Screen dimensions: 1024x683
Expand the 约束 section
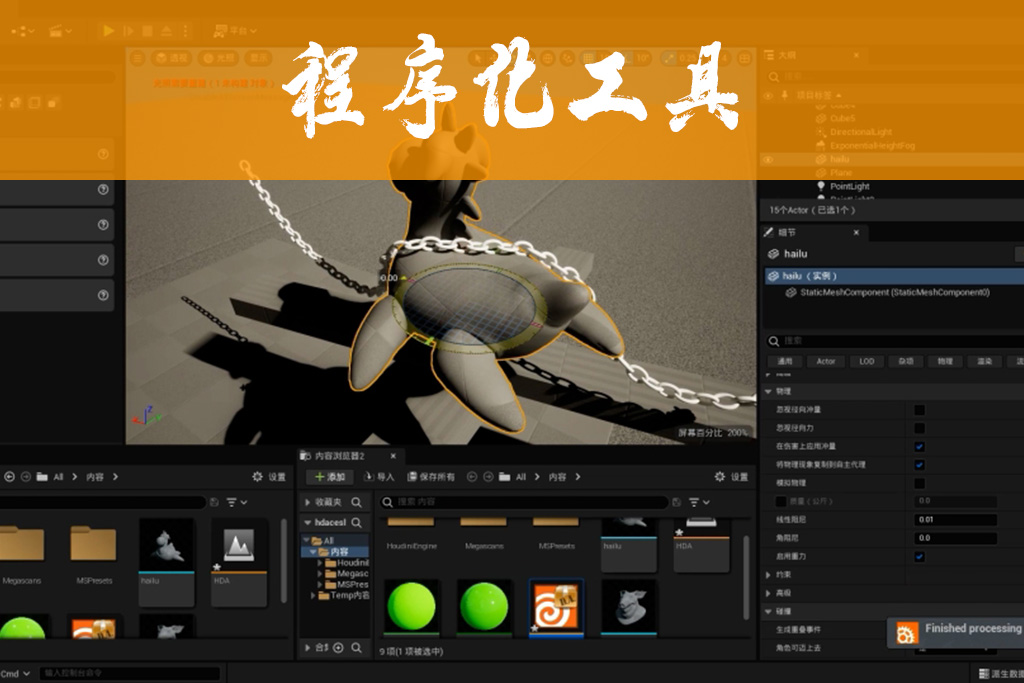pos(768,575)
